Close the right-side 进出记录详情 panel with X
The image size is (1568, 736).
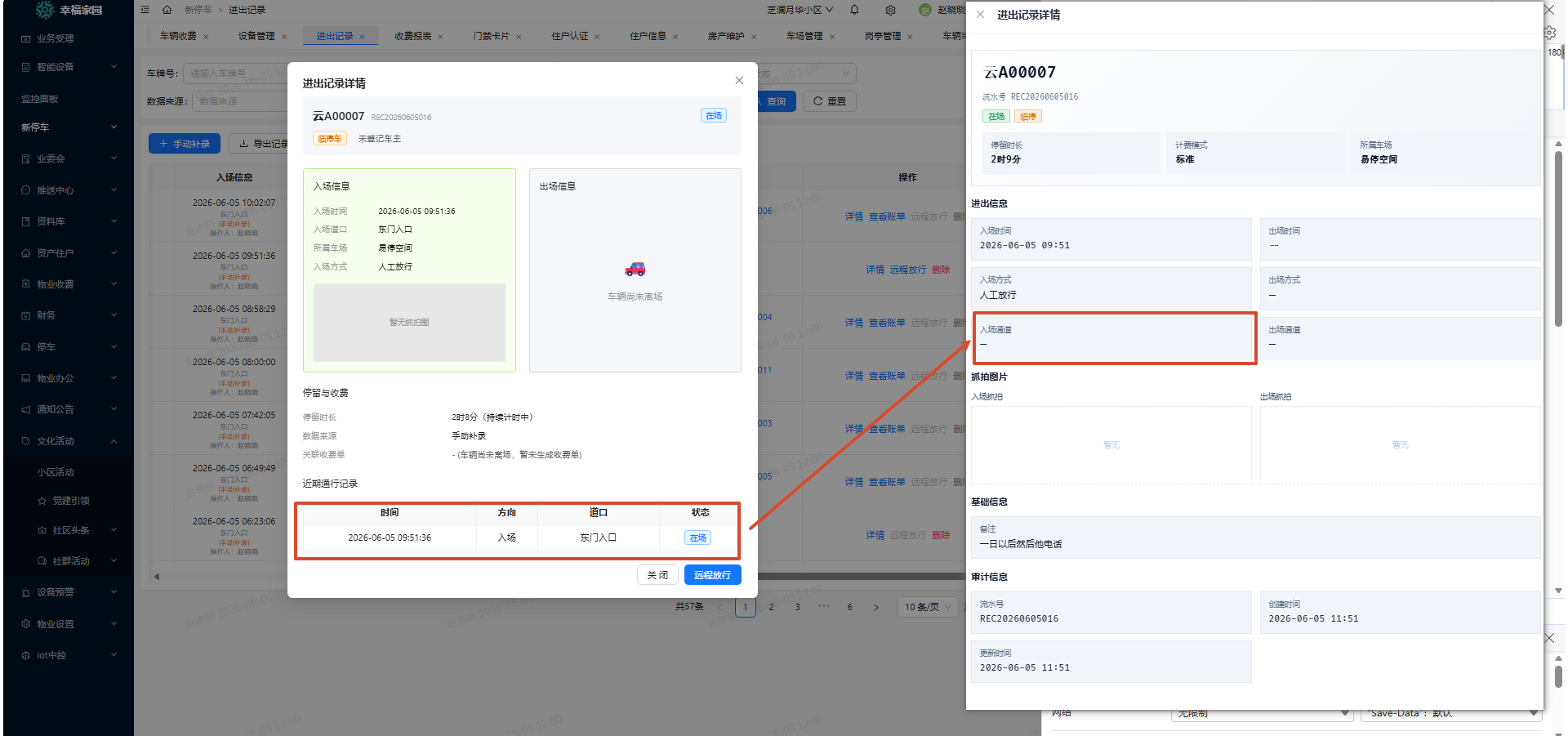click(980, 14)
